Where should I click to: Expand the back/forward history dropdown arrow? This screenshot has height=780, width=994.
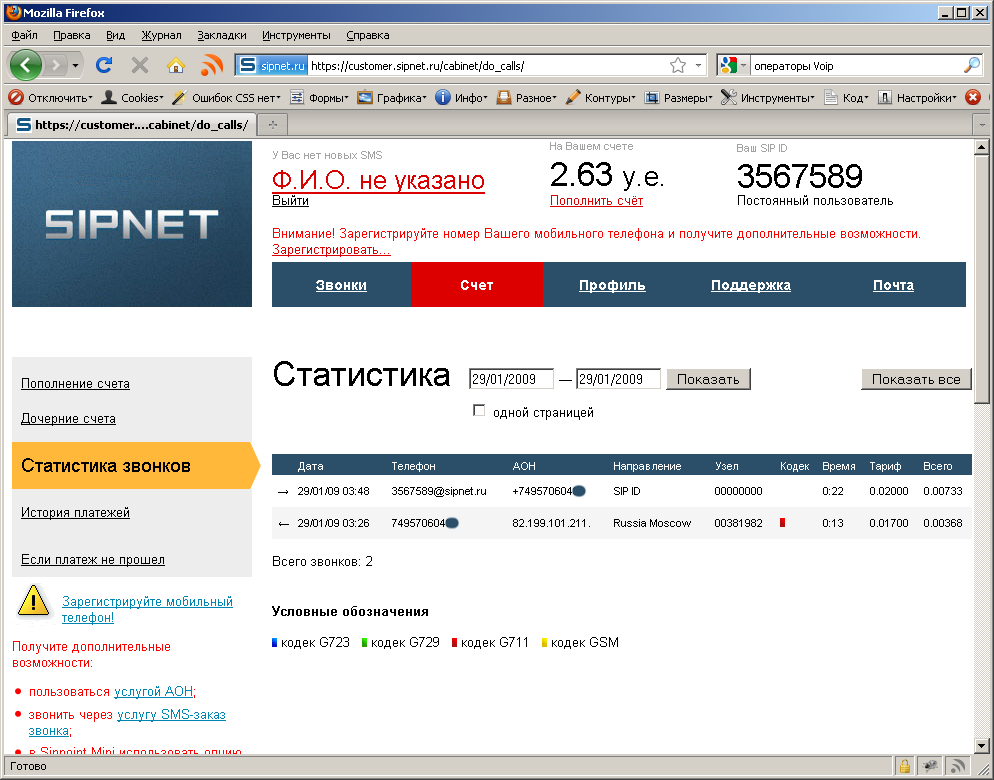(75, 65)
